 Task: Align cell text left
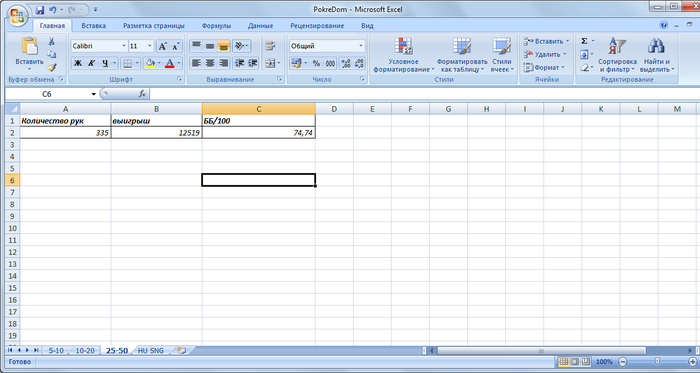pos(196,63)
